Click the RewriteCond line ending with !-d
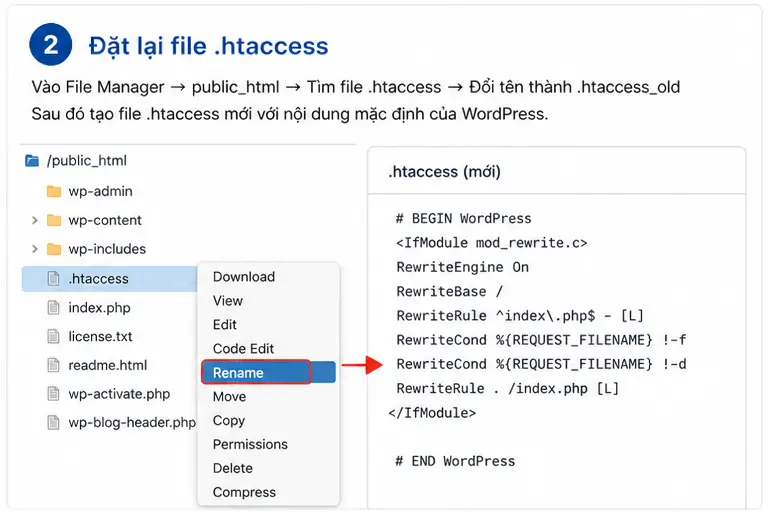This screenshot has height=512, width=768. (x=541, y=365)
